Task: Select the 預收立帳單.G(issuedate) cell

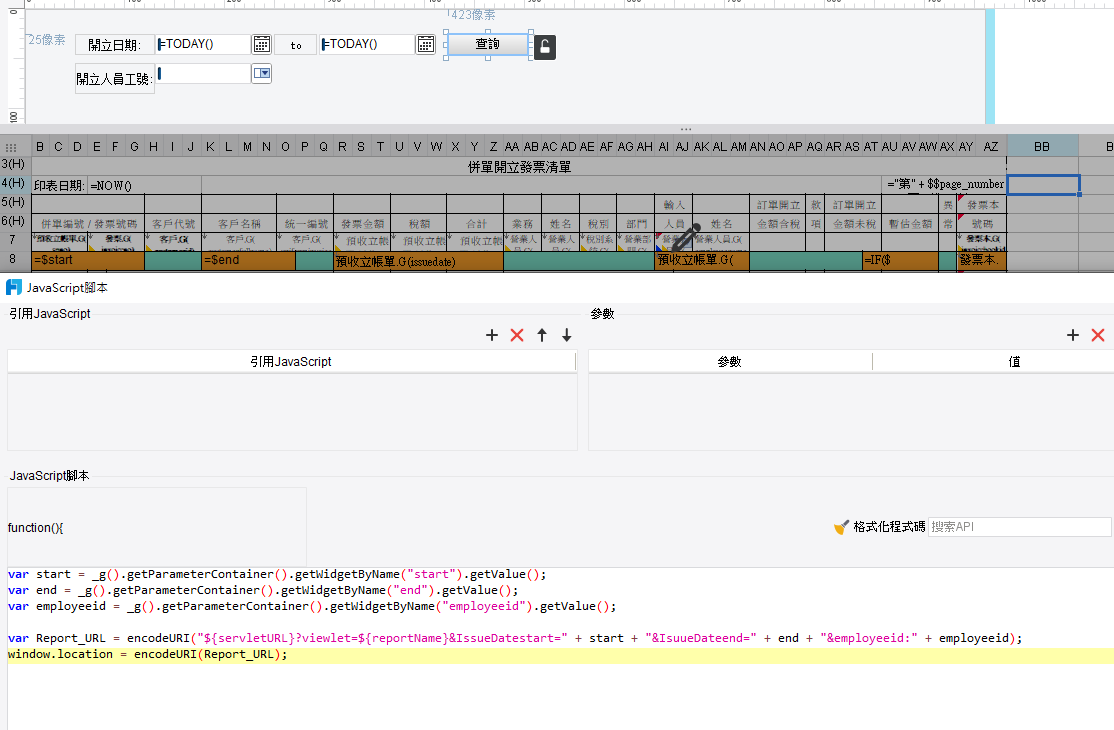Action: pos(418,261)
